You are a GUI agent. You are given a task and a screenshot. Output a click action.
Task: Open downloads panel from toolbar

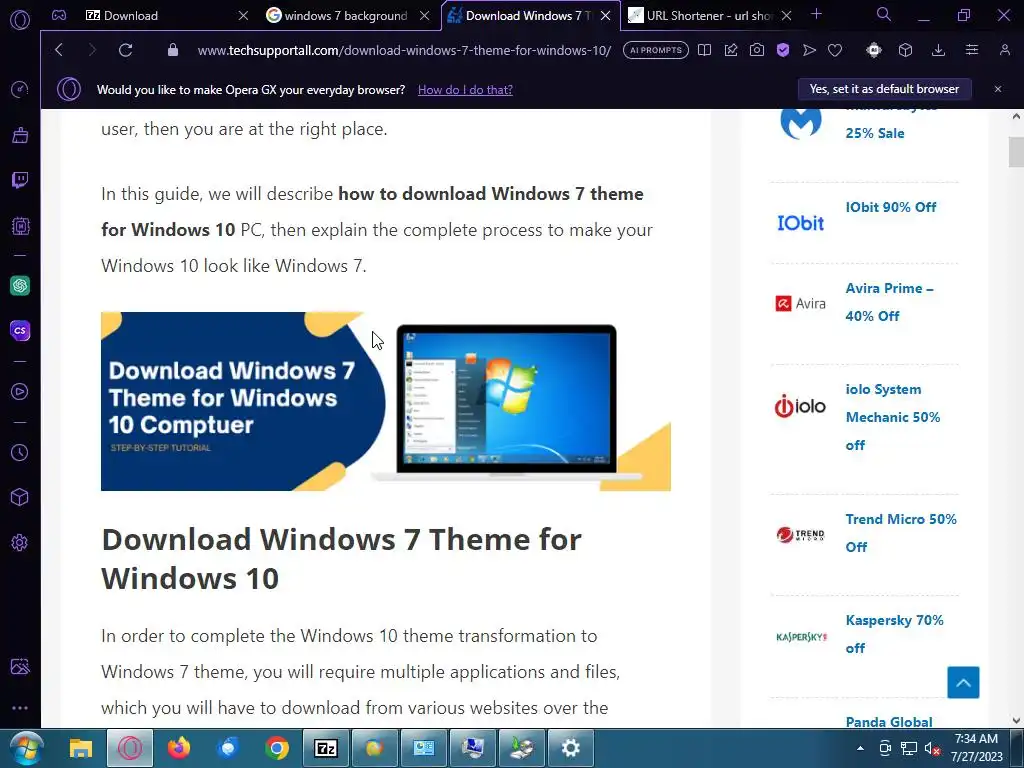click(938, 50)
